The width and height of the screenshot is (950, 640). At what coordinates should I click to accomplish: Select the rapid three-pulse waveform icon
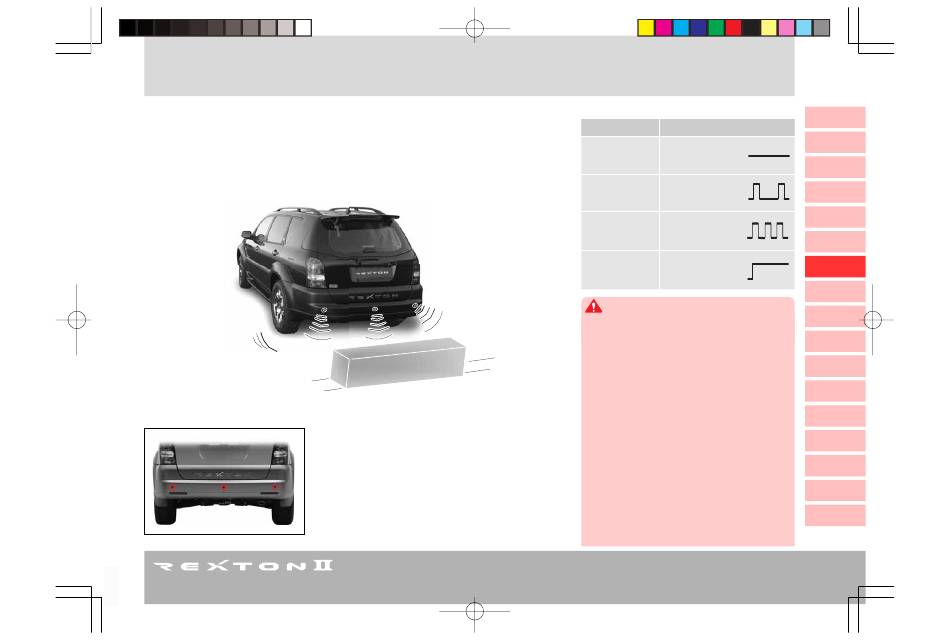767,230
